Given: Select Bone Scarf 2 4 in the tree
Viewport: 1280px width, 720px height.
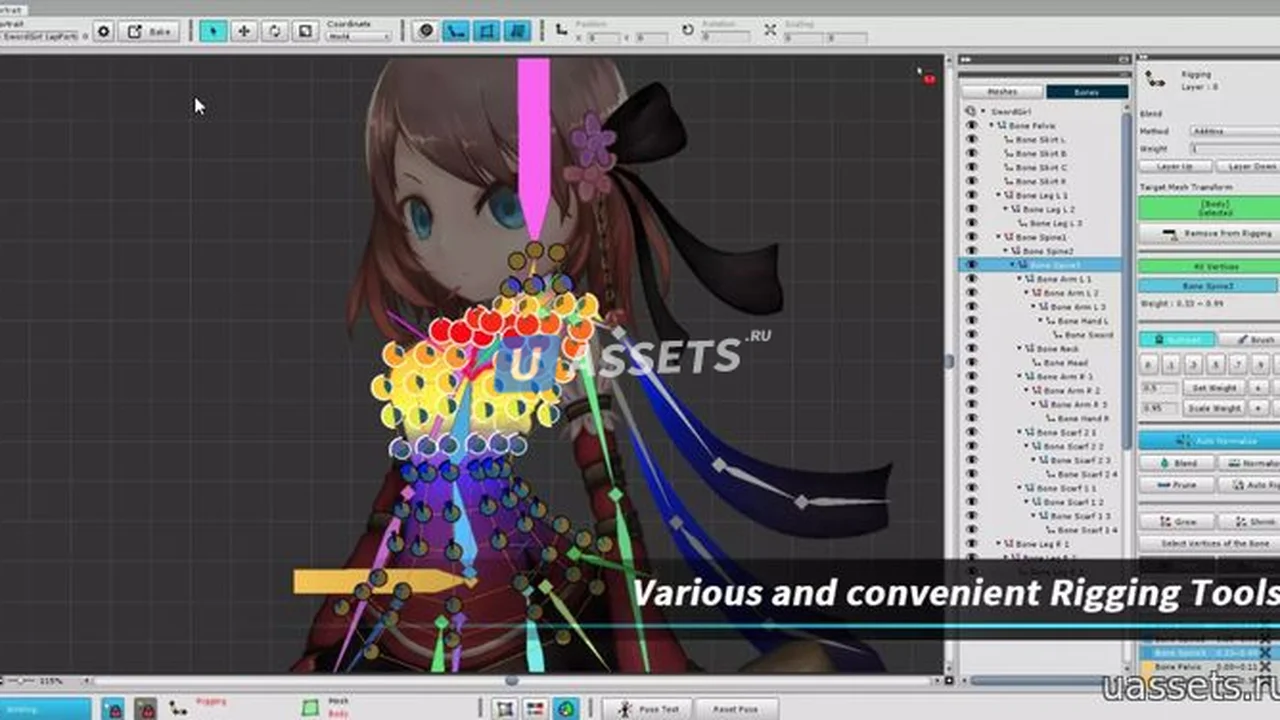Looking at the screenshot, I should pos(1086,474).
